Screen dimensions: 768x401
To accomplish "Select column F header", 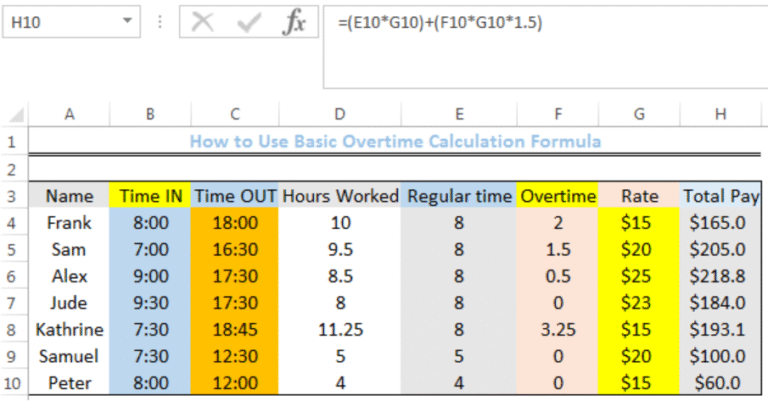I will [557, 114].
